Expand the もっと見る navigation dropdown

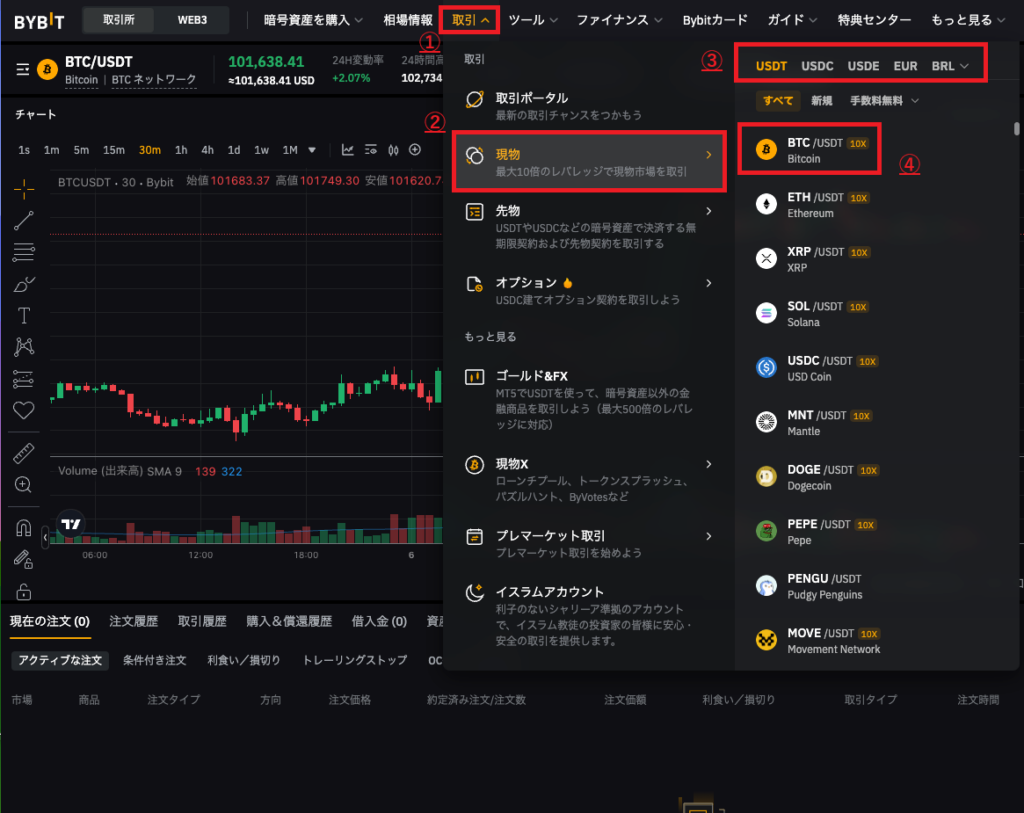pos(968,20)
